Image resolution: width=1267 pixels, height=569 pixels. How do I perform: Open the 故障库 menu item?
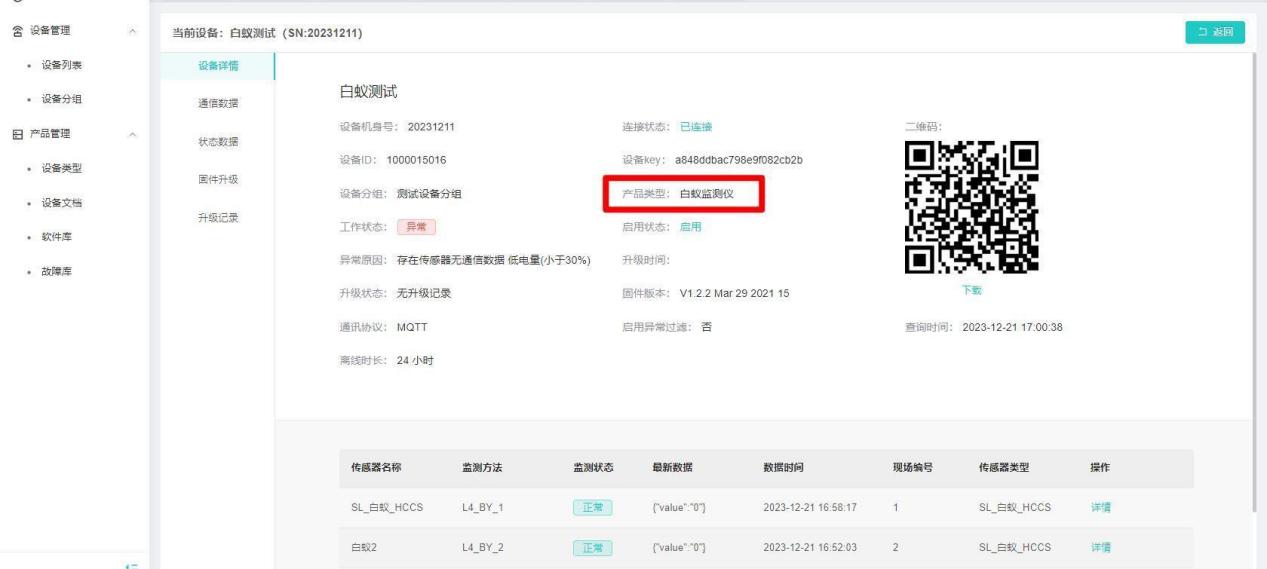click(x=55, y=269)
